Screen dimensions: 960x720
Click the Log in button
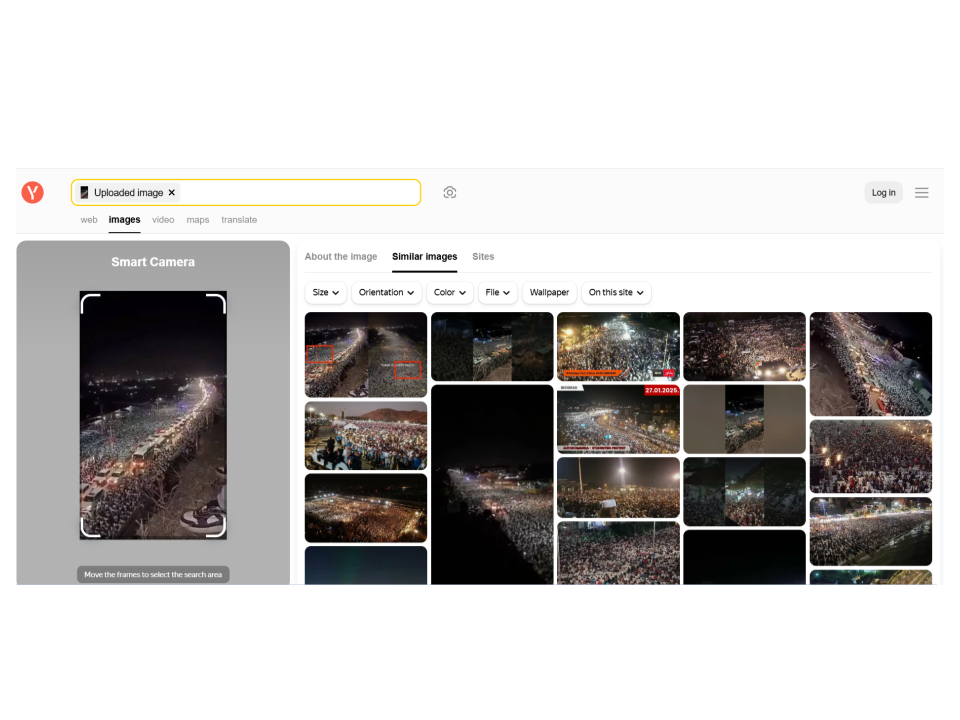pos(883,193)
